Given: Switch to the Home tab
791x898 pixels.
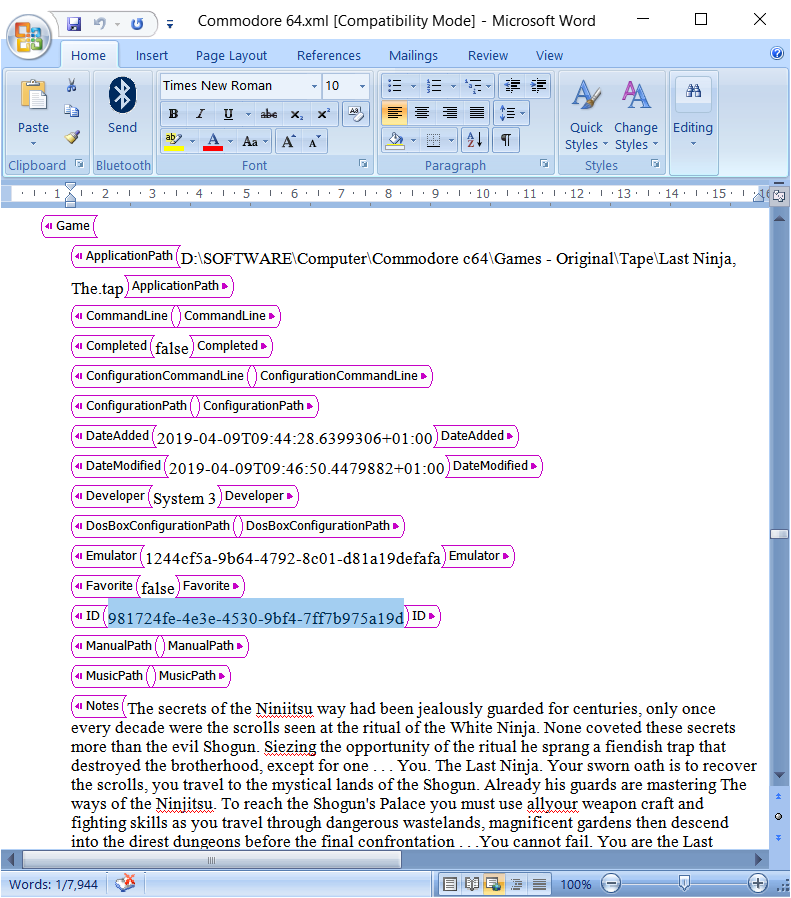Looking at the screenshot, I should click(x=88, y=55).
